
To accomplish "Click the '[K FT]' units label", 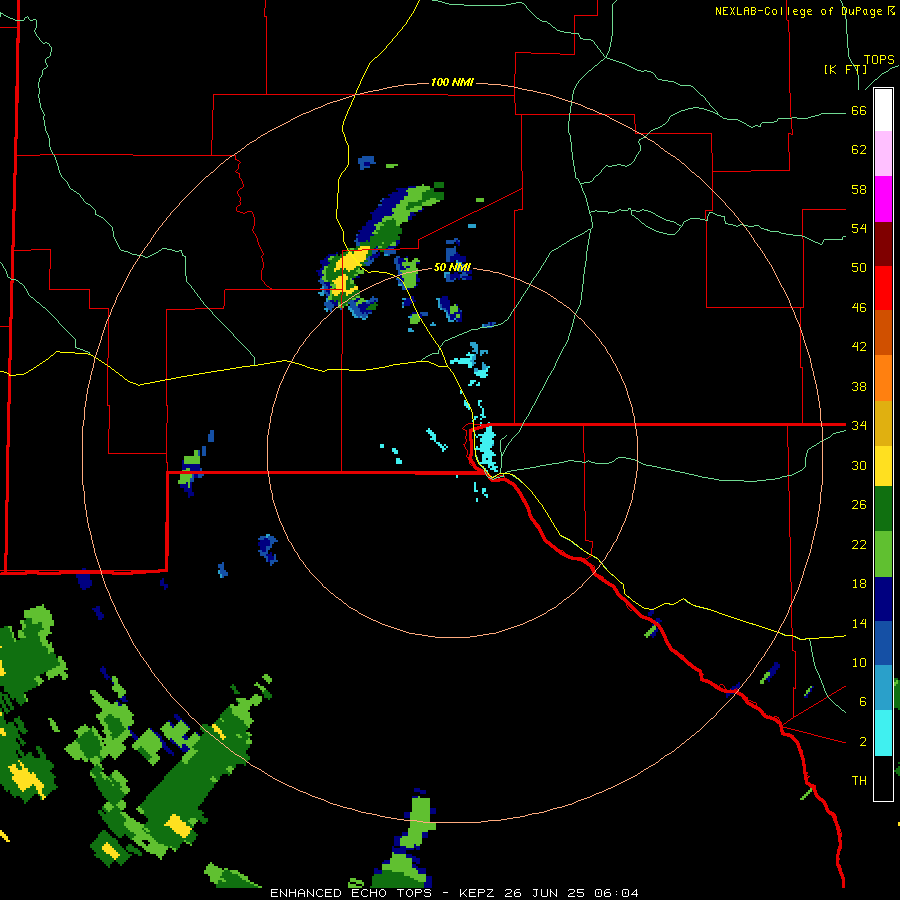I will (845, 69).
